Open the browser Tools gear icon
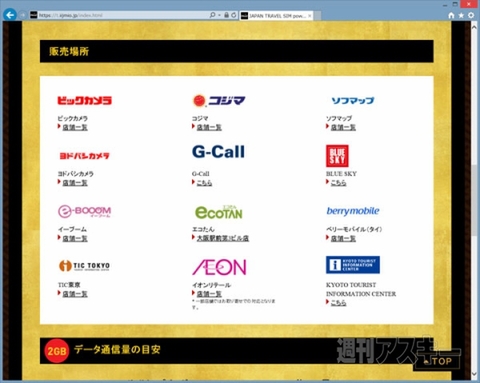480x383 pixels. tap(471, 15)
